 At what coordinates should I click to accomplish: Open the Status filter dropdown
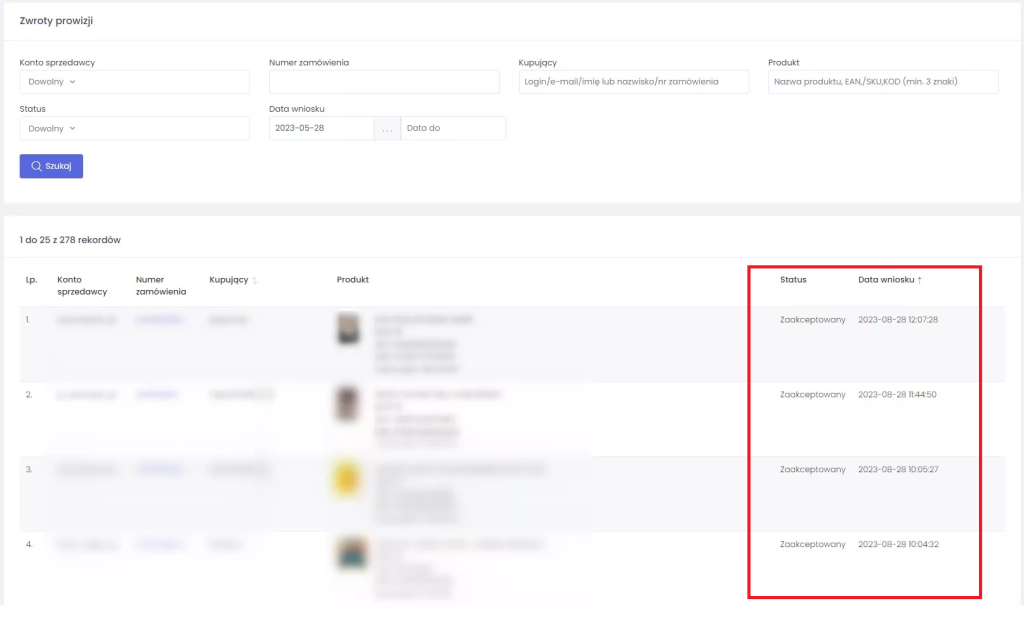click(134, 128)
